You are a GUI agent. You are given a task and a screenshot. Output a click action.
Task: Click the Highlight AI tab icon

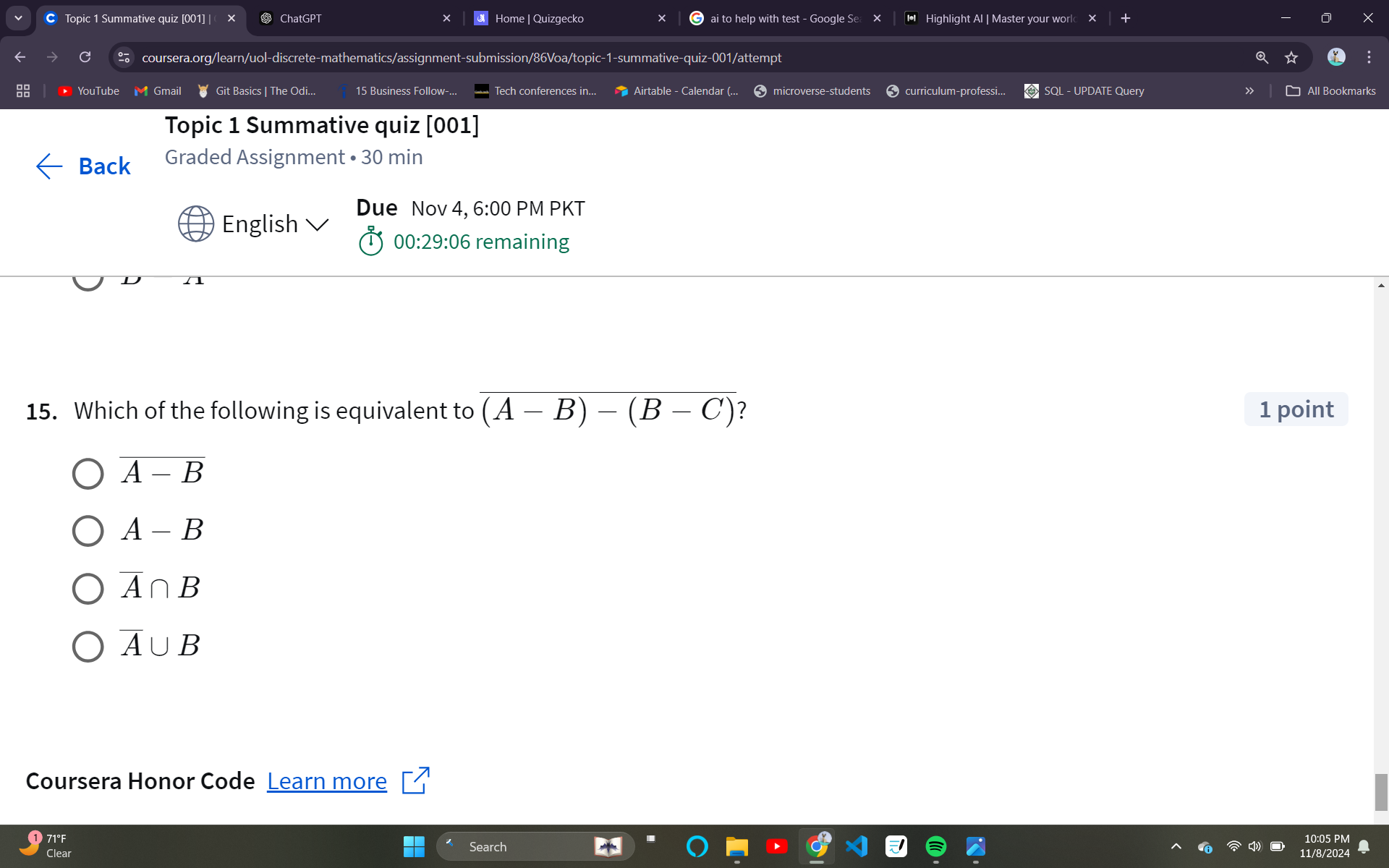coord(911,18)
